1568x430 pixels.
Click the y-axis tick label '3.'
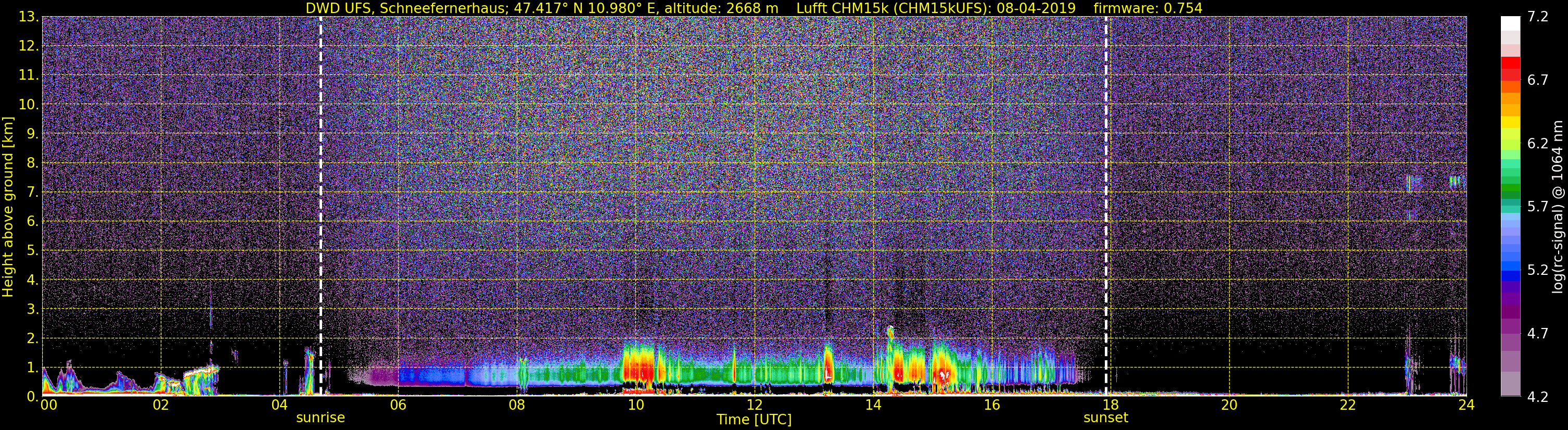(33, 309)
